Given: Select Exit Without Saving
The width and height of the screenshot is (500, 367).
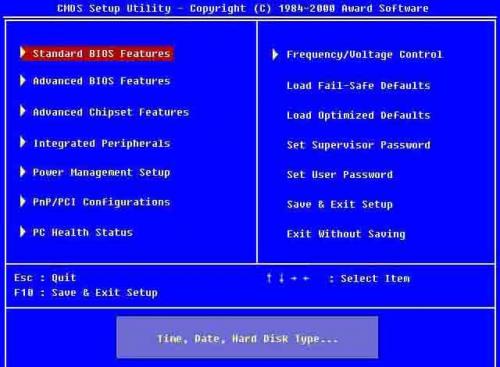Looking at the screenshot, I should [346, 234].
